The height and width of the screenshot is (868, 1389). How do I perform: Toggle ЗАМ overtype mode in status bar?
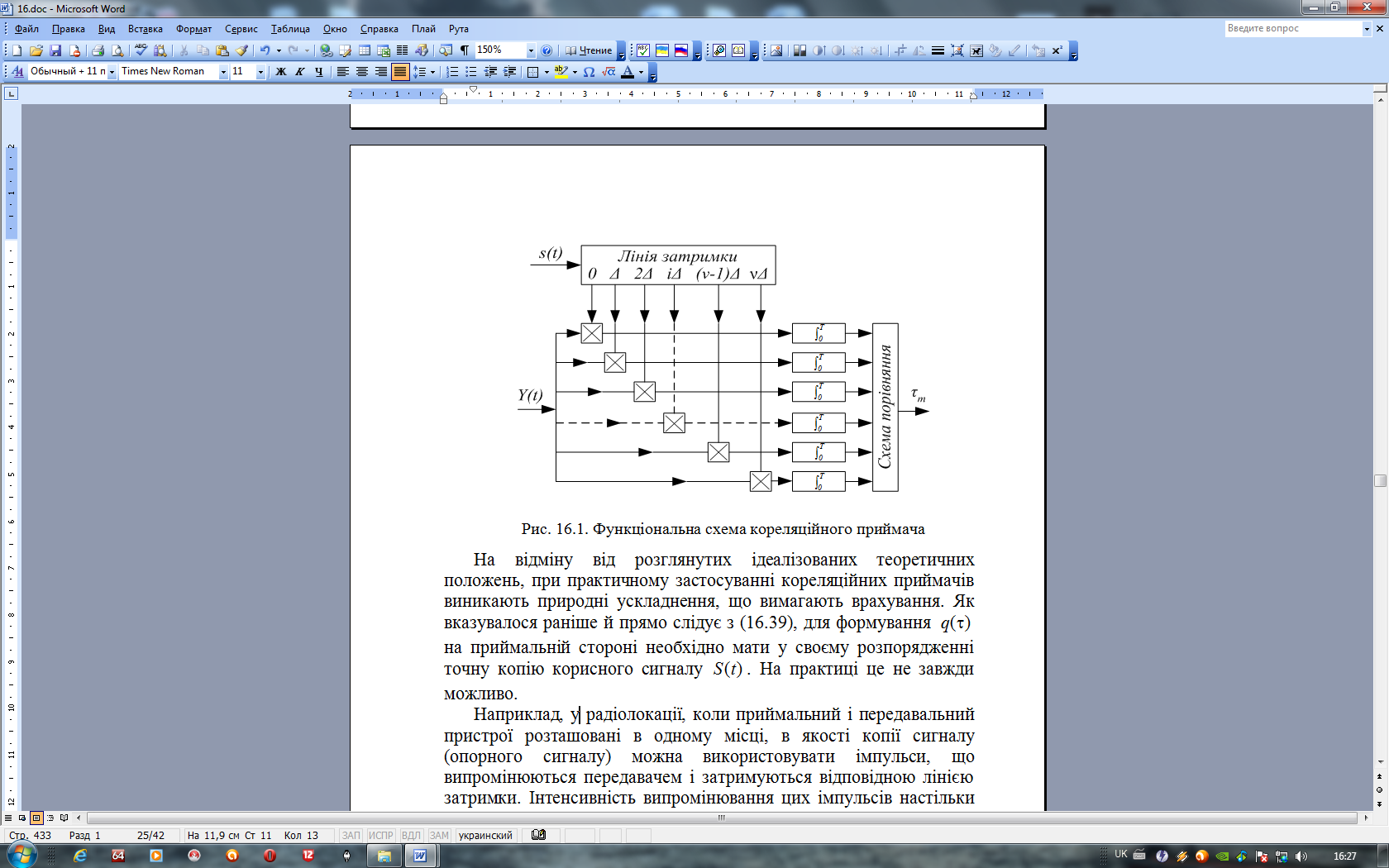pyautogui.click(x=439, y=836)
